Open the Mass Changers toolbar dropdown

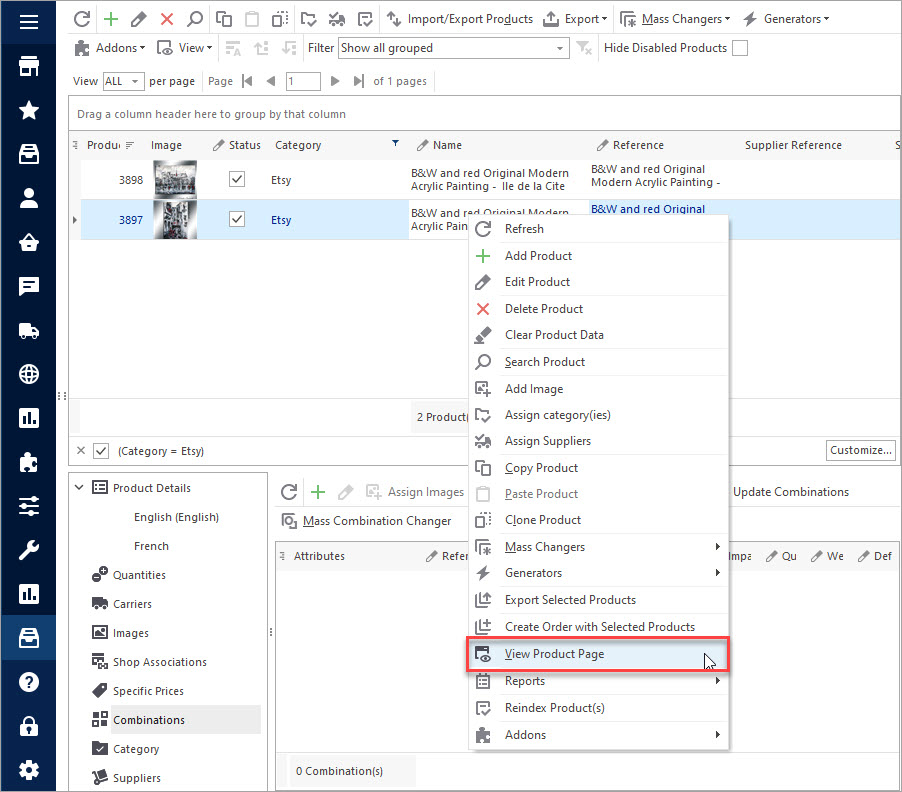[675, 19]
